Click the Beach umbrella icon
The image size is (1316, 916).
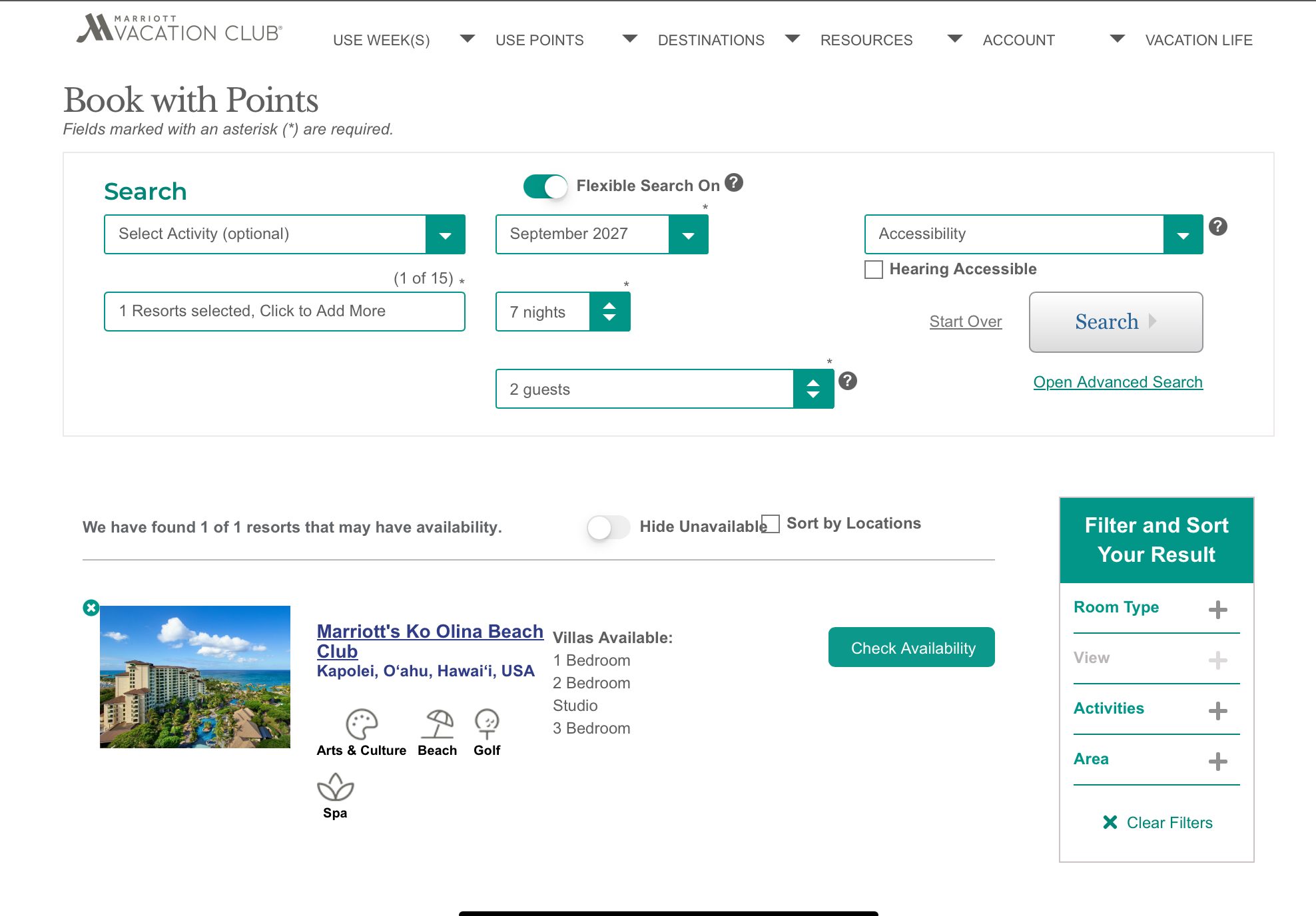click(438, 724)
